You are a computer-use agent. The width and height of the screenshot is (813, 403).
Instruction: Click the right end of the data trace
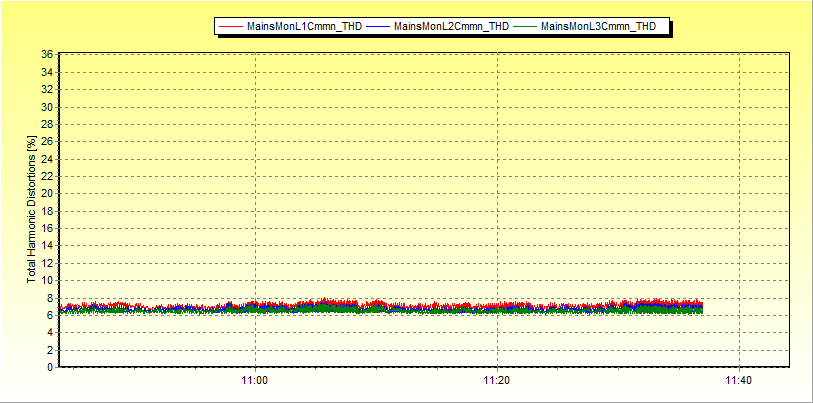pos(702,307)
